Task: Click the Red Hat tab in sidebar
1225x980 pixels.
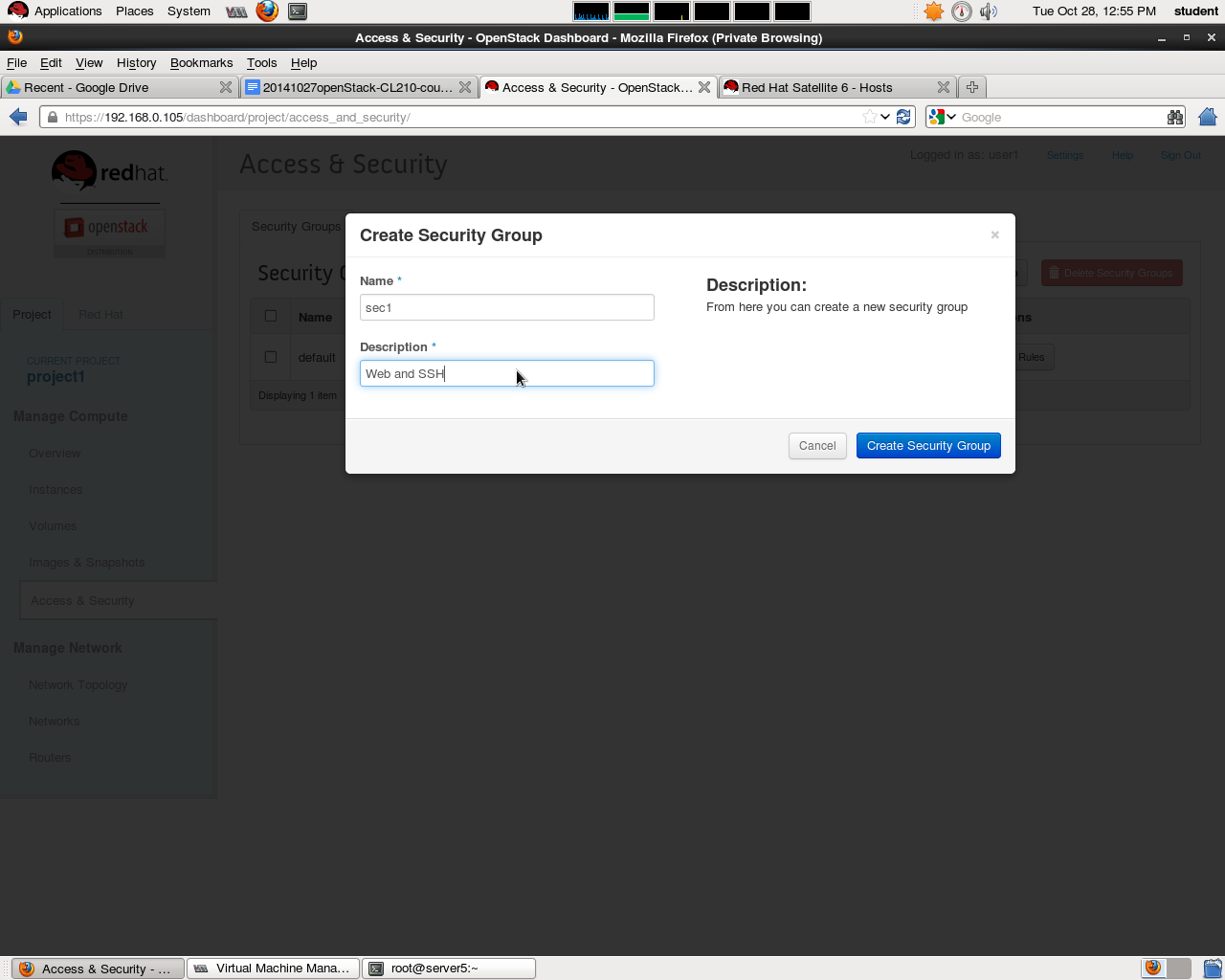Action: 100,314
